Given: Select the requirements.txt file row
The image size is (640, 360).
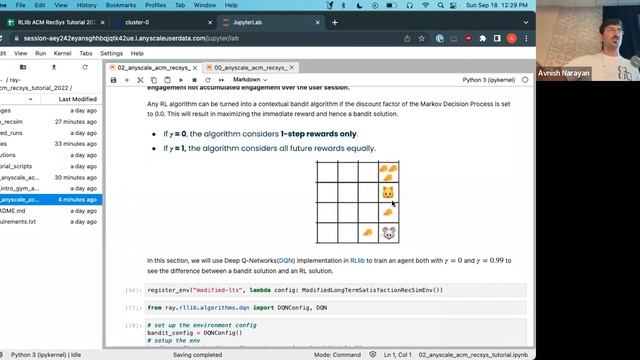Looking at the screenshot, I should (x=51, y=222).
